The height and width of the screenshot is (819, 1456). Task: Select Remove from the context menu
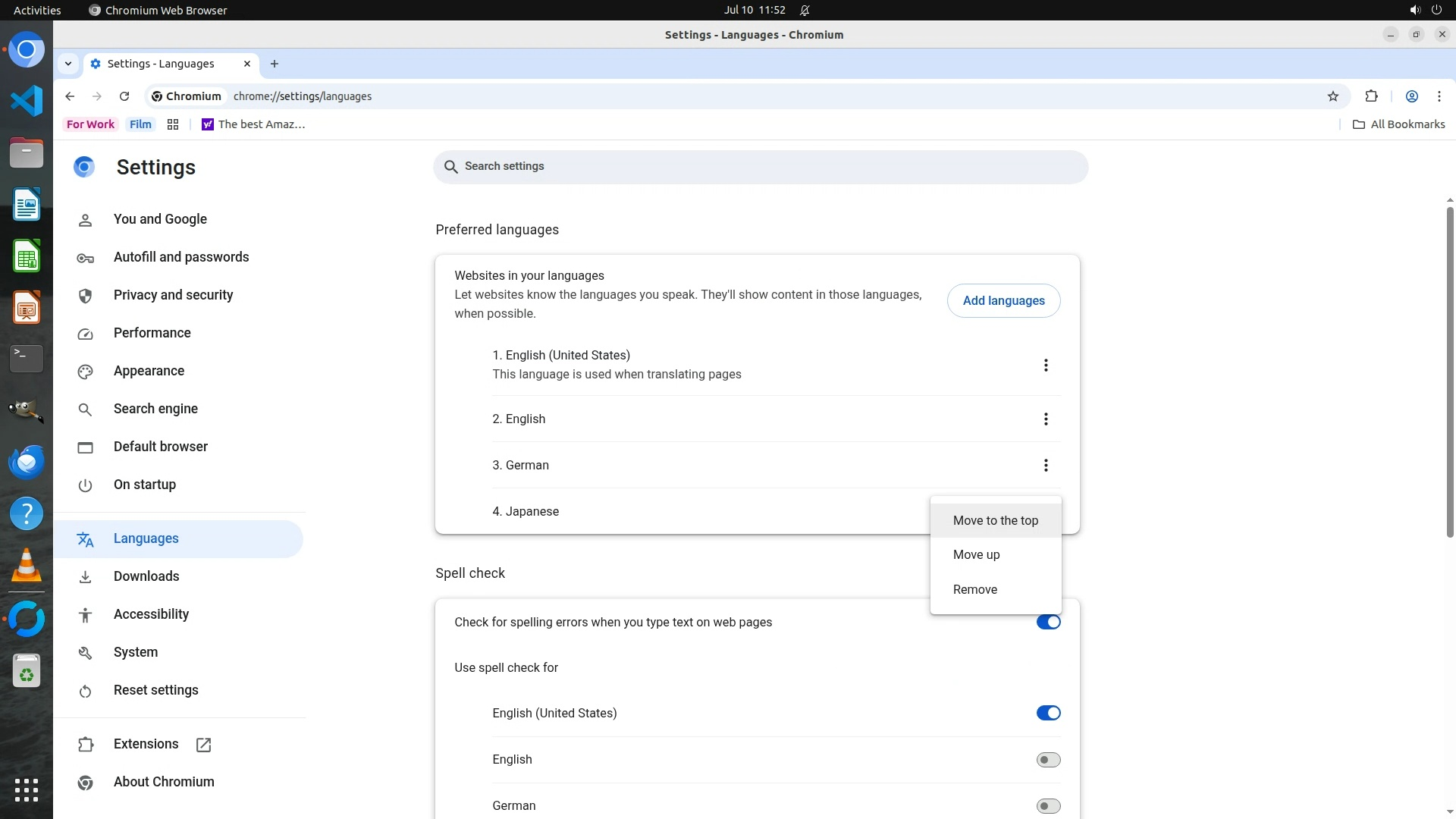click(x=974, y=589)
